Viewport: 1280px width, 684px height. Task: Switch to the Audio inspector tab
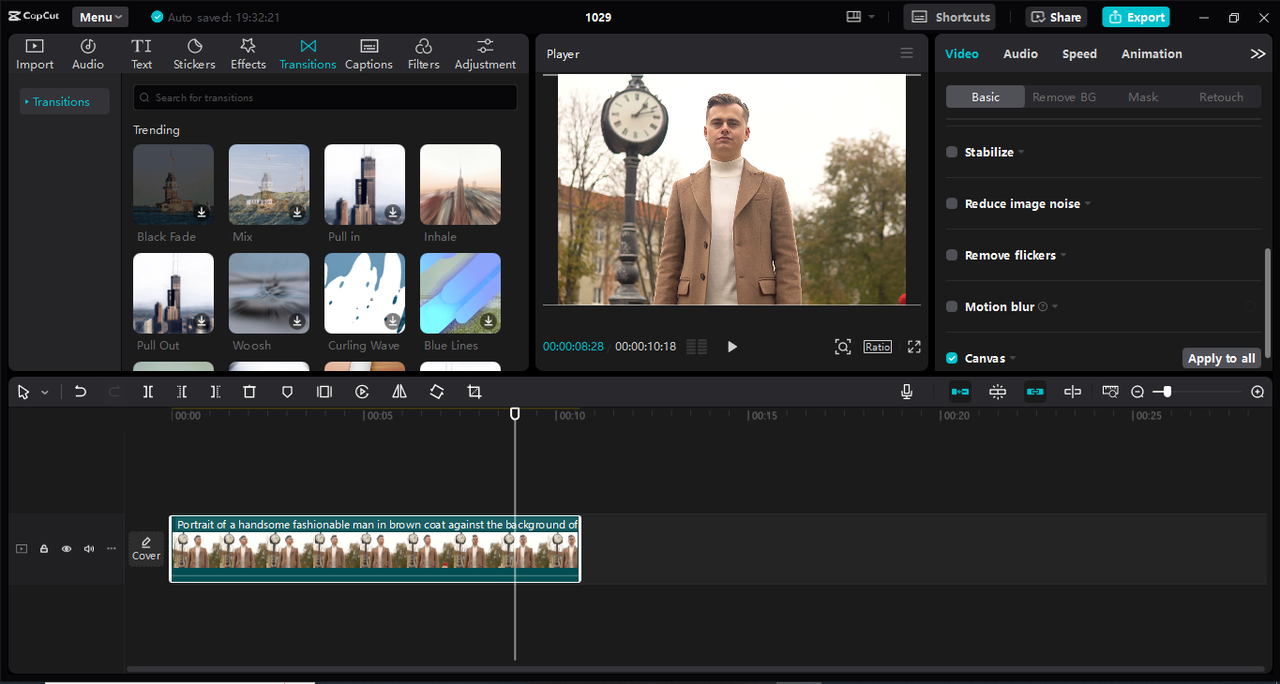pos(1020,54)
